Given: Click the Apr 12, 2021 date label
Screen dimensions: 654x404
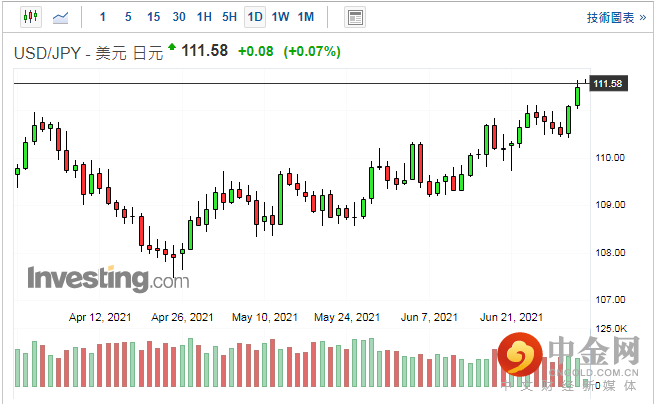Looking at the screenshot, I should tap(100, 317).
